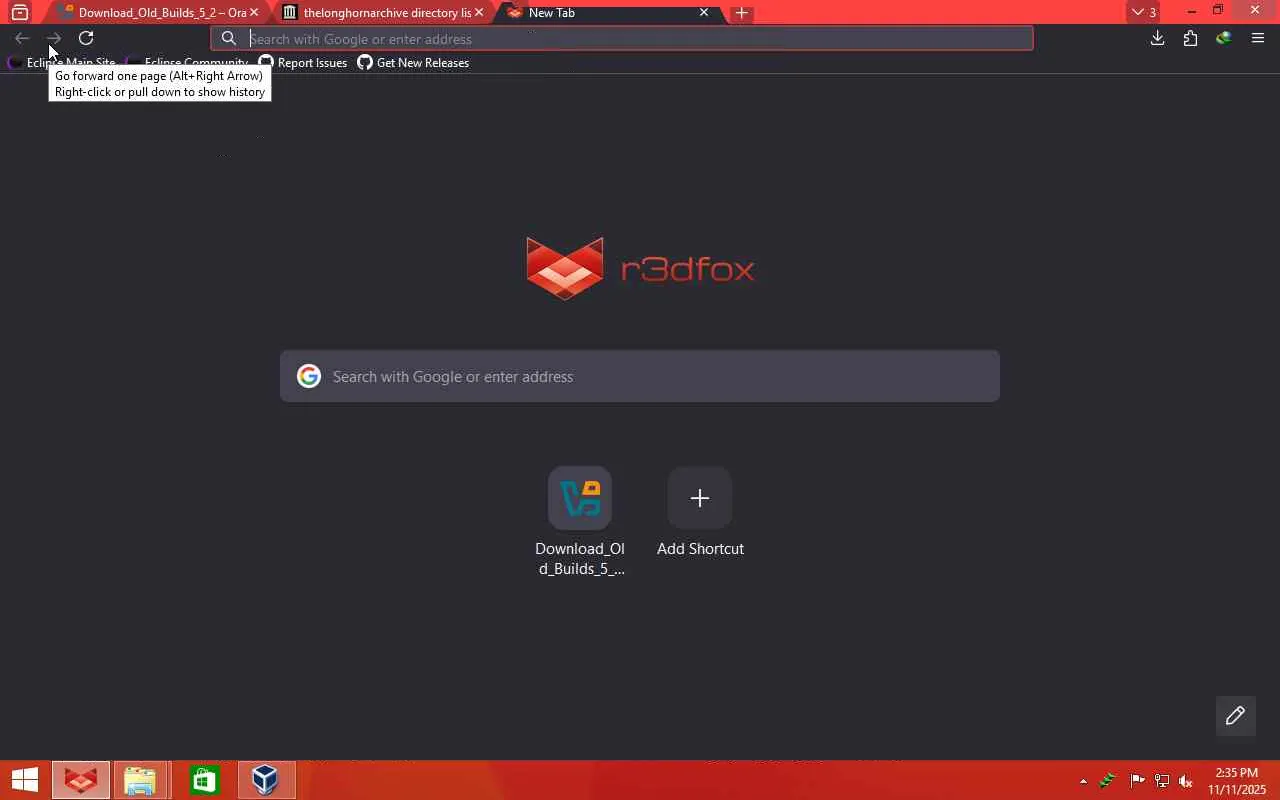The image size is (1280, 800).
Task: Reload the current page
Action: 86,38
